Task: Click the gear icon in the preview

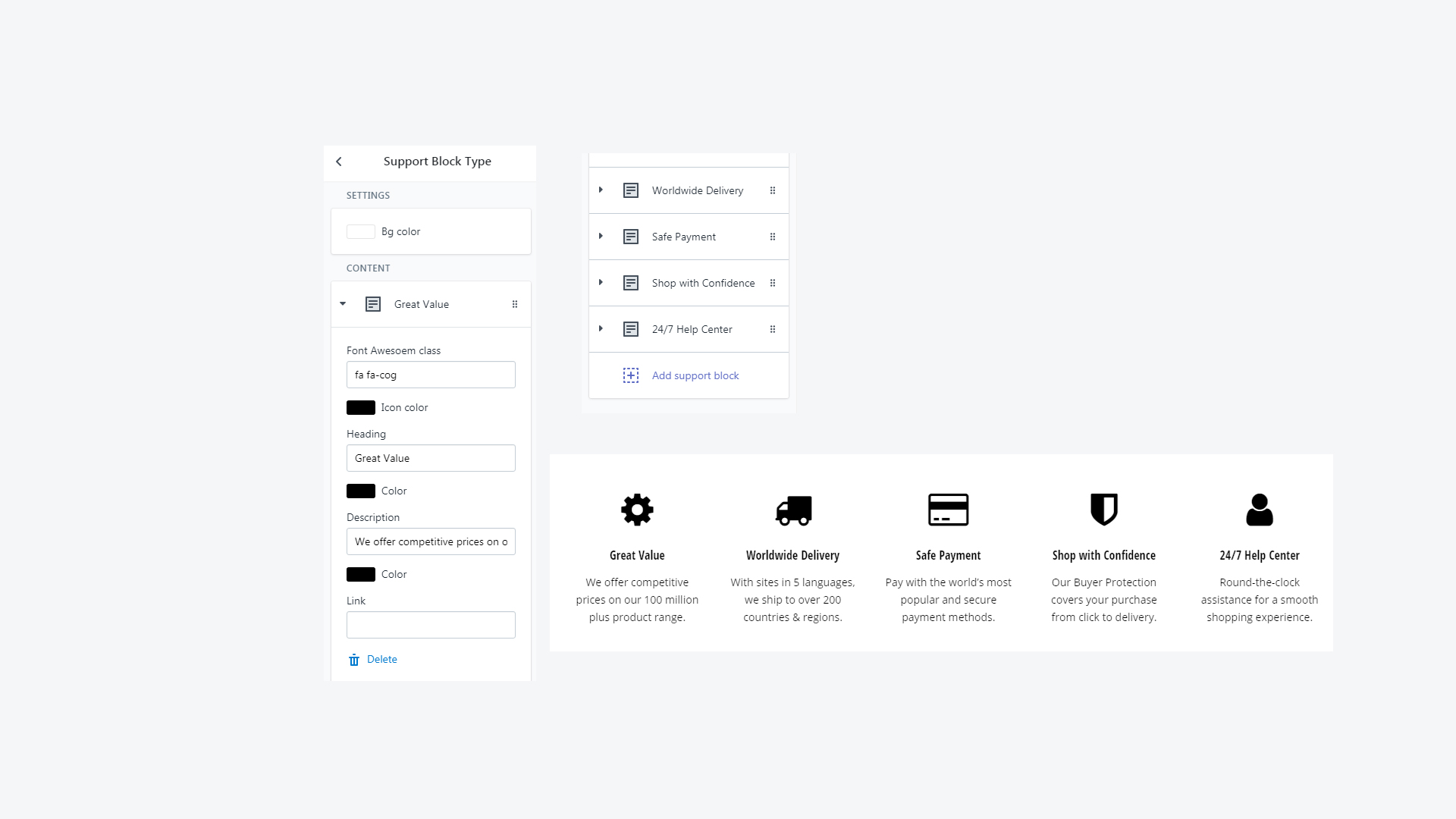Action: (637, 510)
